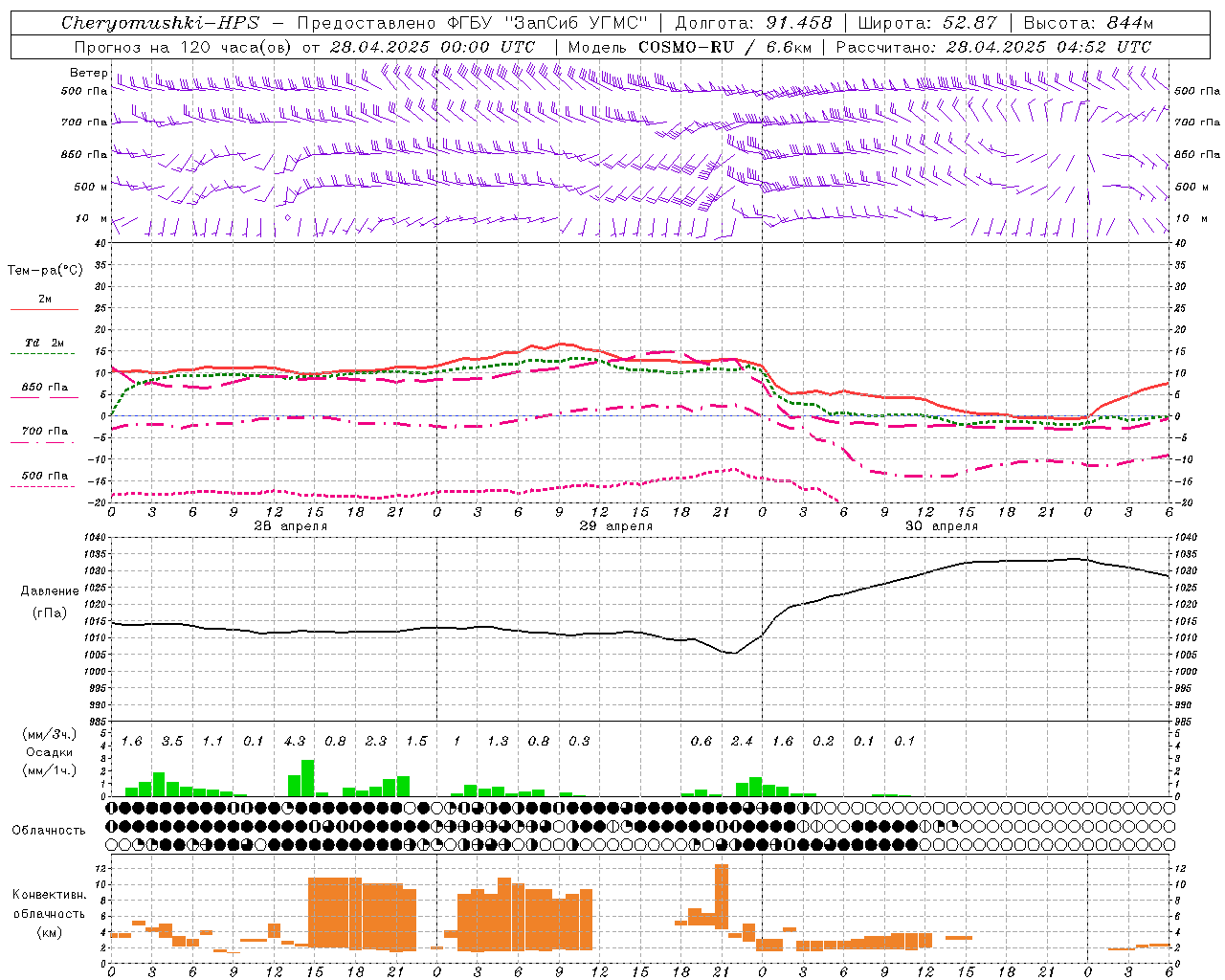1225x980 pixels.
Task: Click the '2.3' precipitation total value
Action: [376, 741]
